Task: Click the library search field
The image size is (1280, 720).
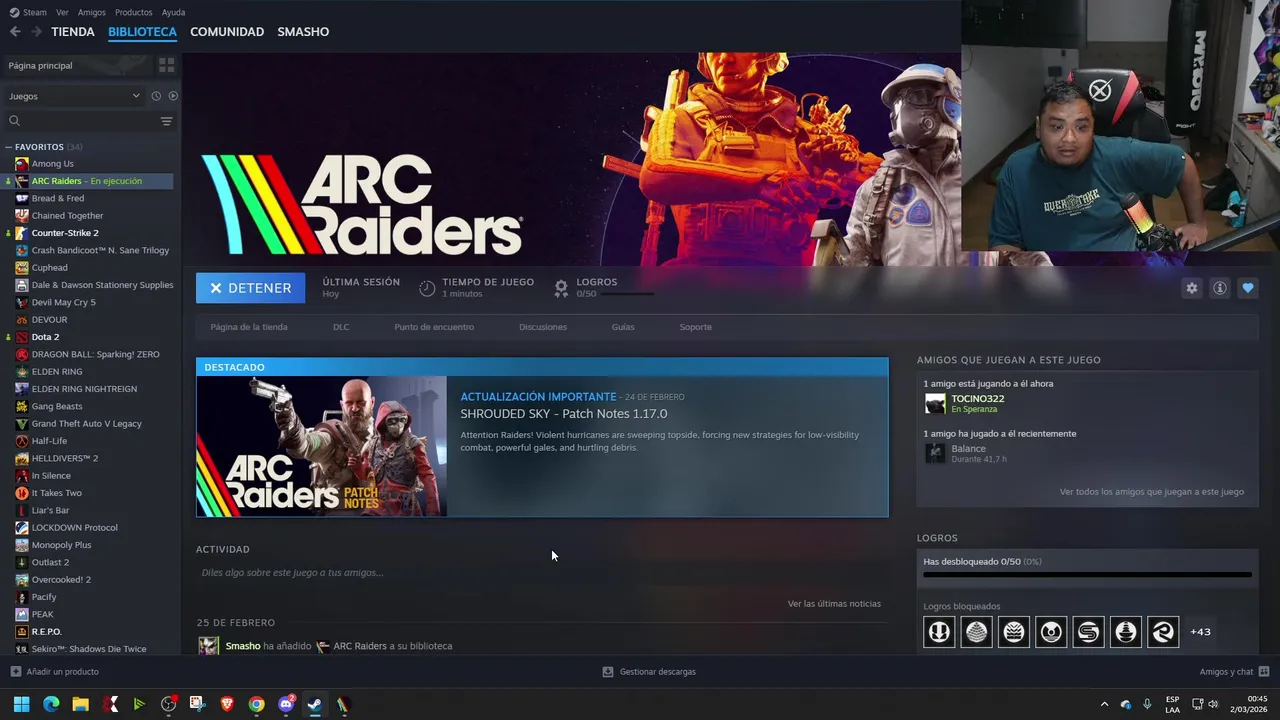Action: click(80, 121)
